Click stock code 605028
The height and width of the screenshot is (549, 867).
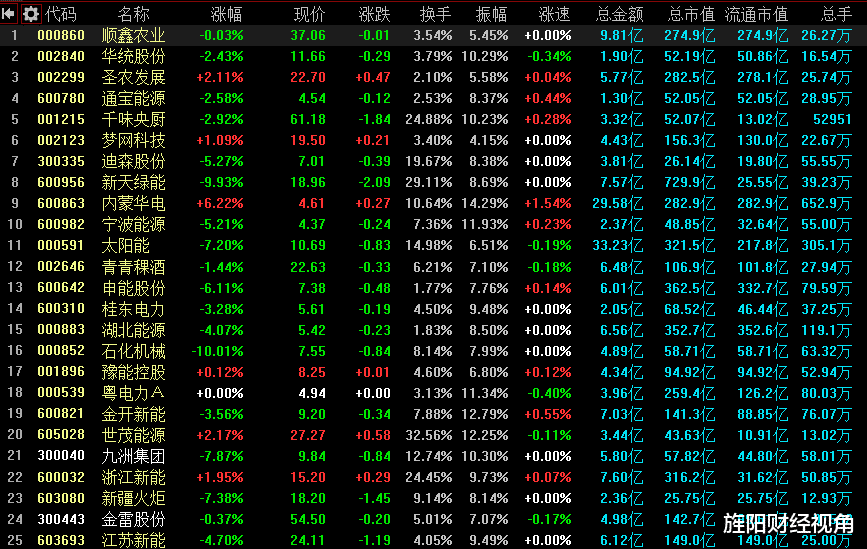tap(61, 435)
